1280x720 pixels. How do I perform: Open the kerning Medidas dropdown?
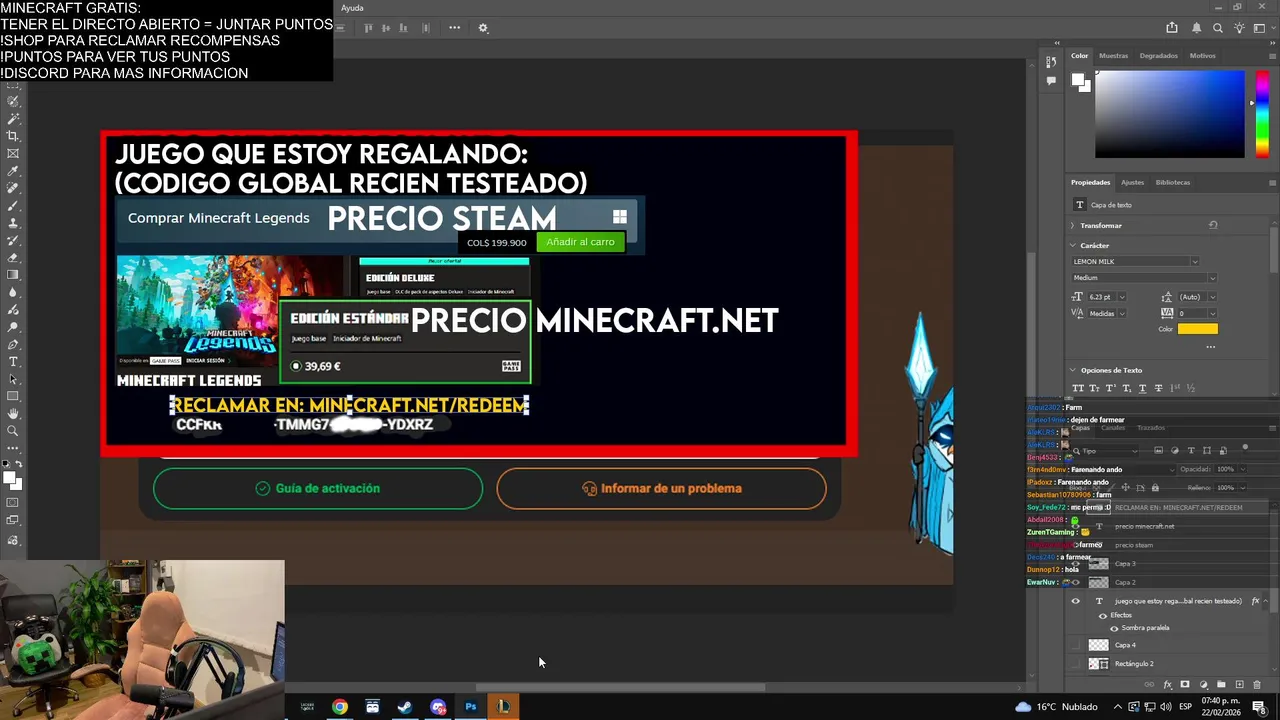coord(1122,313)
